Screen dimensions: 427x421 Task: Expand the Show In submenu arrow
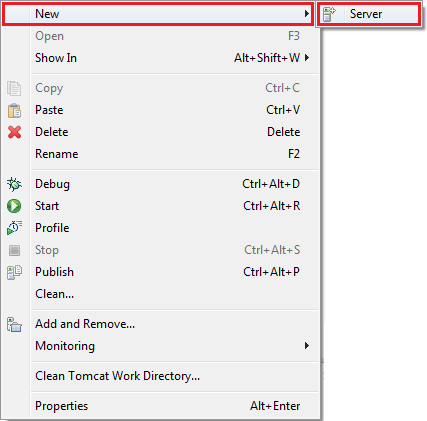pos(307,58)
